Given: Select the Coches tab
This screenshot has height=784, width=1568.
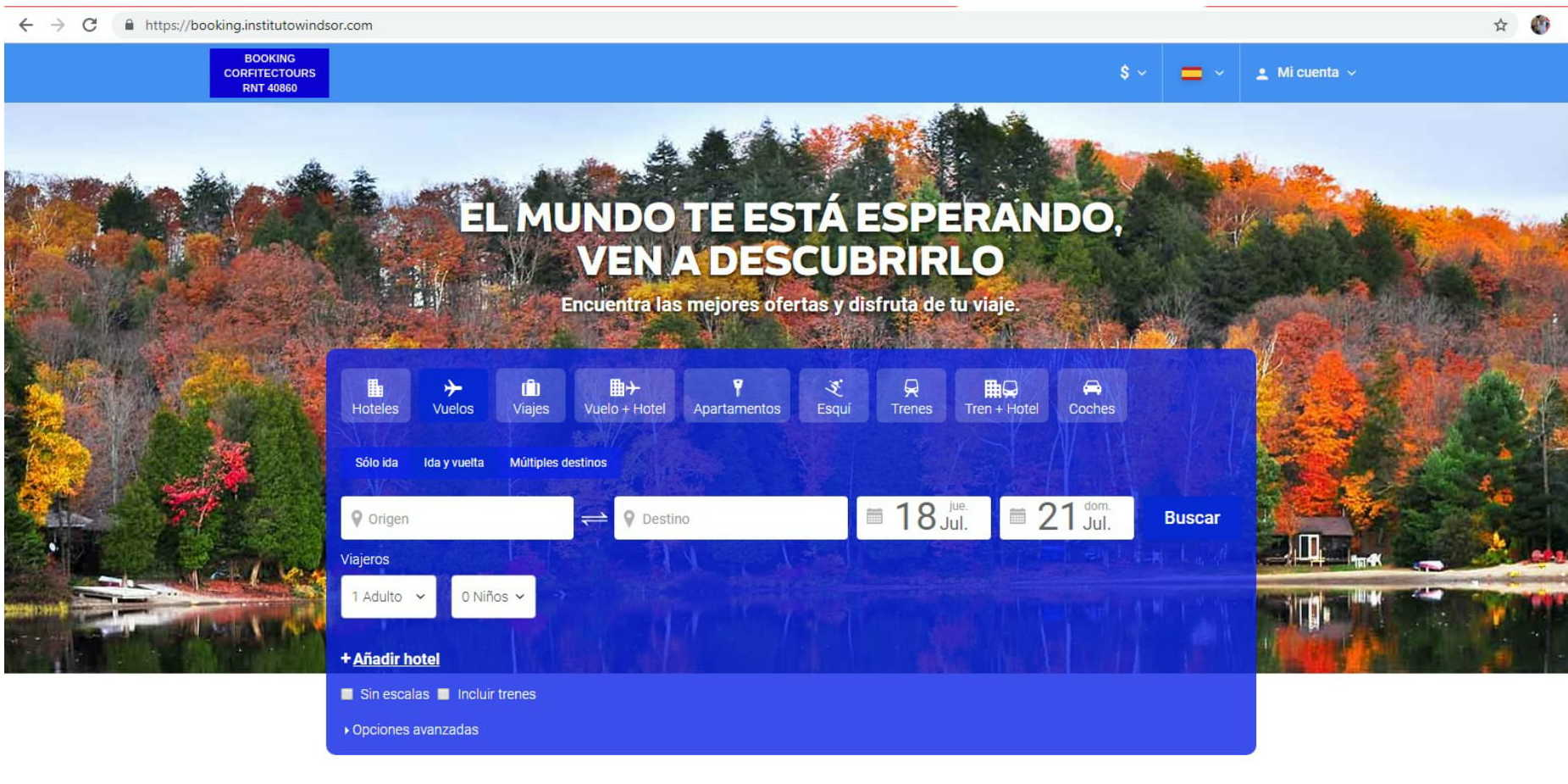Looking at the screenshot, I should pos(1092,396).
